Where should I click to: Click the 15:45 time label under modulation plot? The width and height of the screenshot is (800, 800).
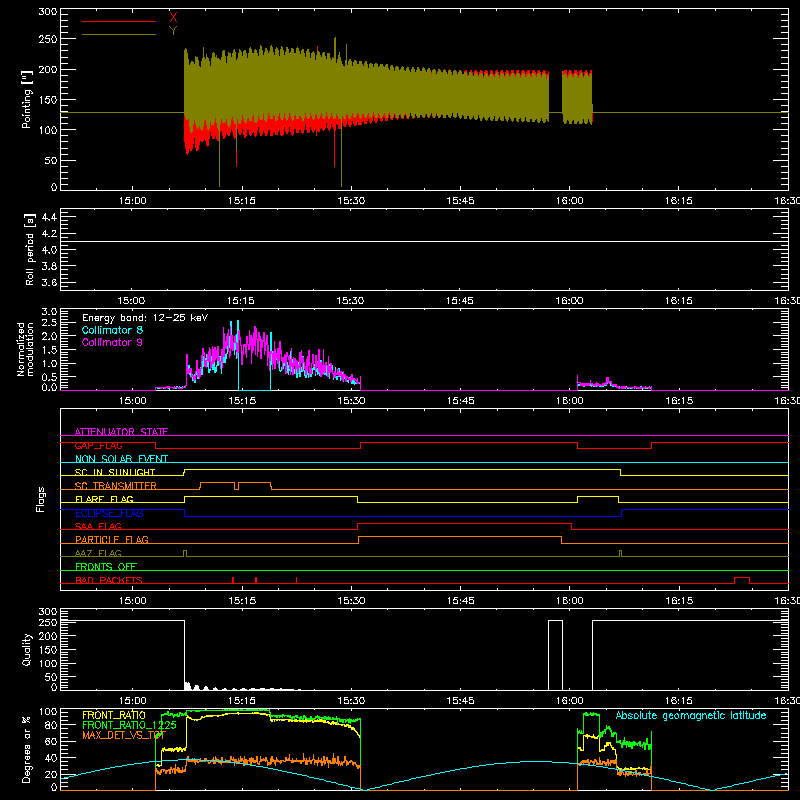point(460,401)
